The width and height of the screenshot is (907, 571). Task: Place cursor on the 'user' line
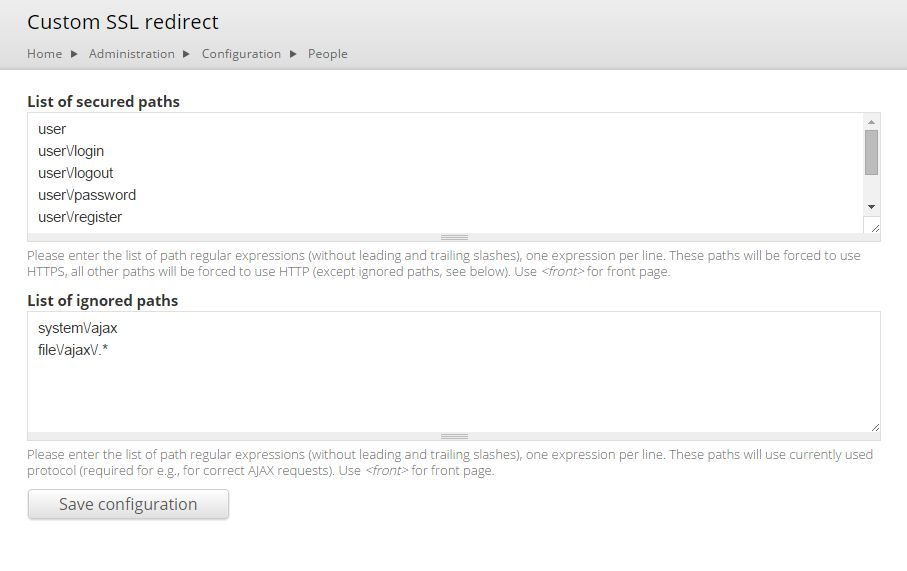[52, 129]
